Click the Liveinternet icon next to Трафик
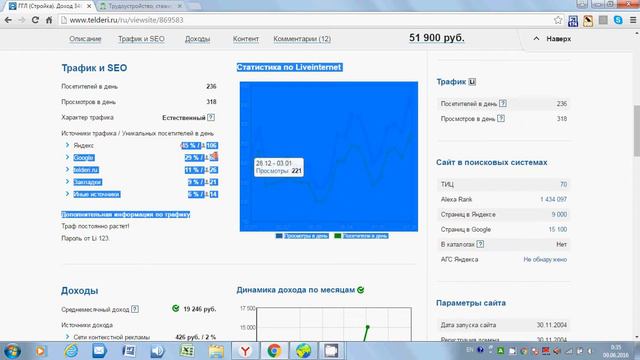Screen dimensions: 640x360 [472, 82]
